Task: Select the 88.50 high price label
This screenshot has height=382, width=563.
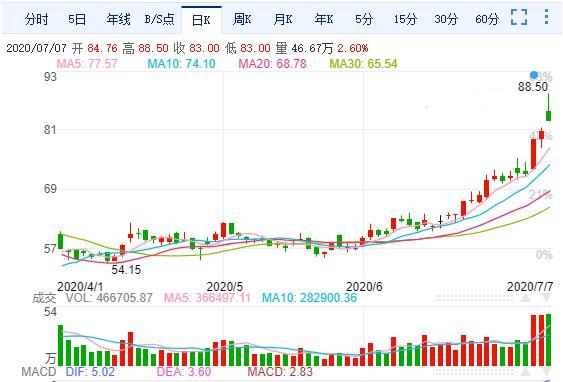Action: coord(533,87)
